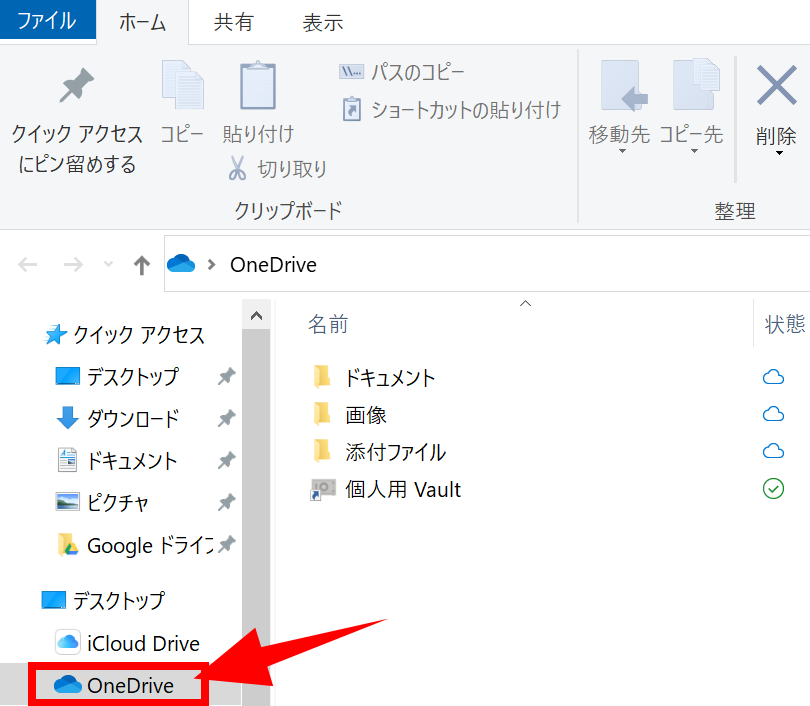Select OneDrive in navigation pane
810x706 pixels.
pos(131,685)
